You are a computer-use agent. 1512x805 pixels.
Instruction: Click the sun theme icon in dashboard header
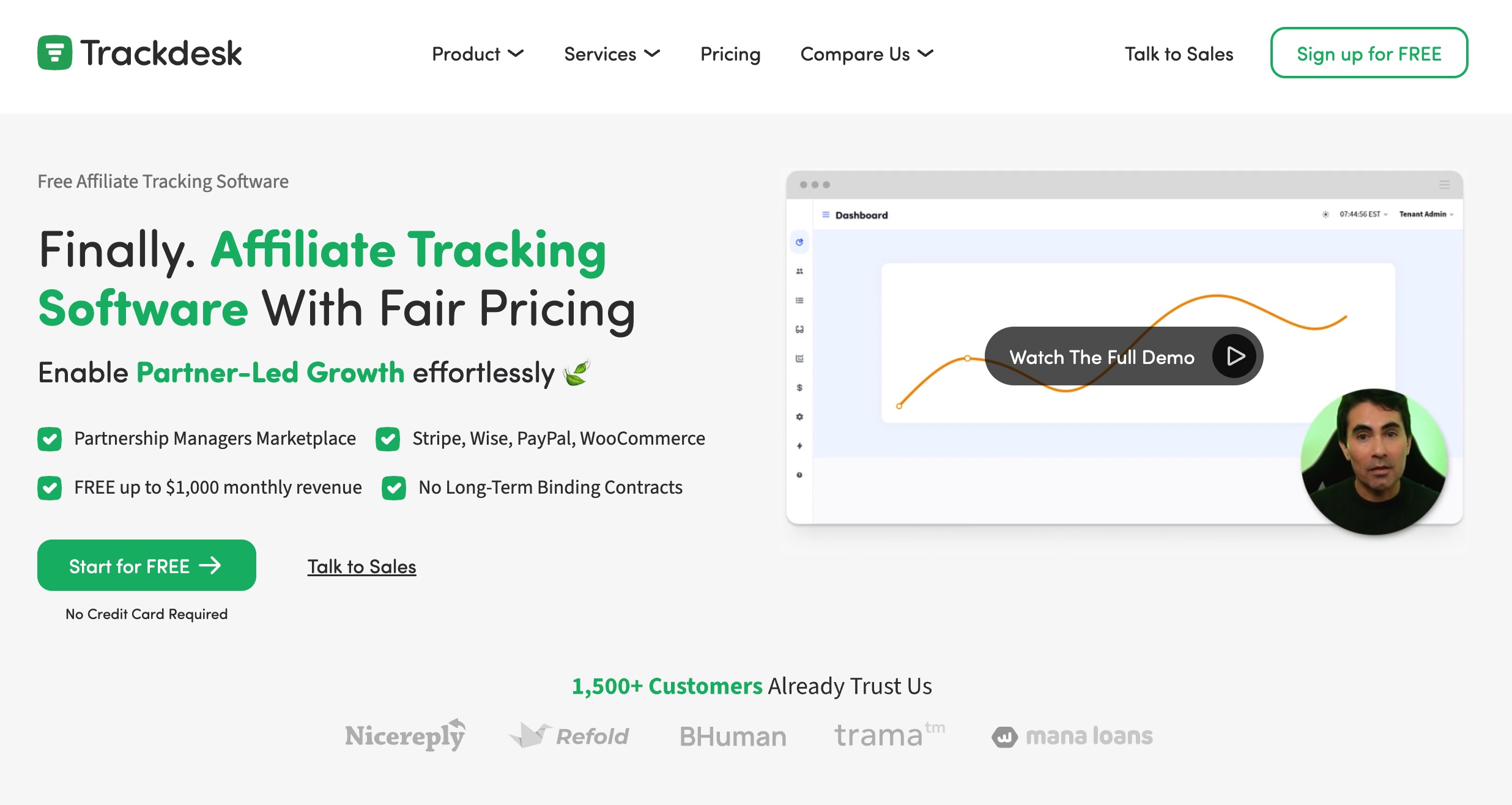[1325, 215]
